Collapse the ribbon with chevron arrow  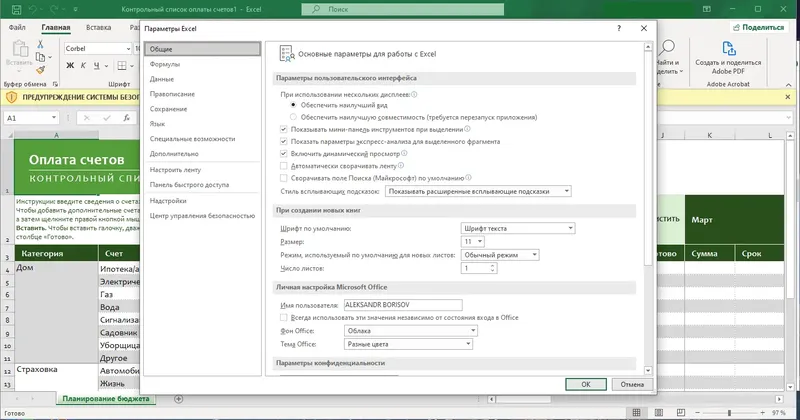click(788, 85)
